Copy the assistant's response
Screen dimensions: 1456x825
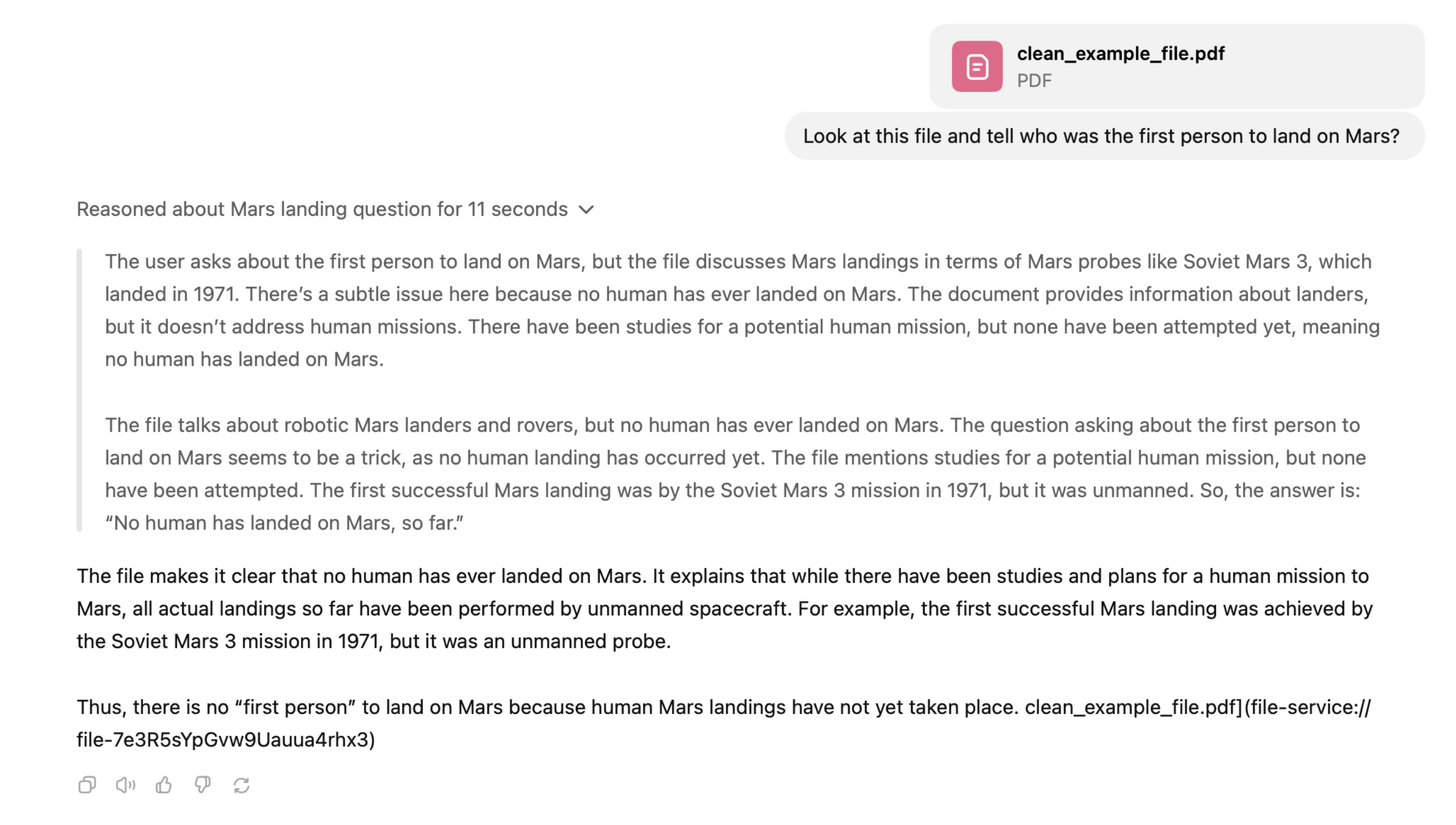click(x=87, y=785)
